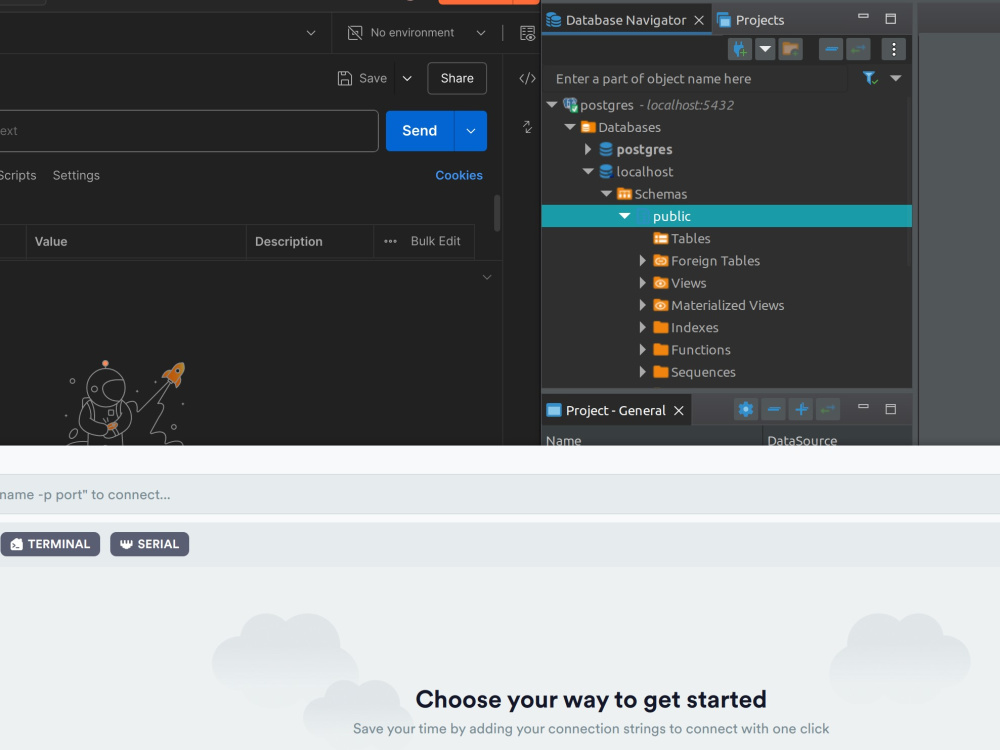Focus the ssh connection command input
Screen dimensions: 1000x750
[500, 494]
